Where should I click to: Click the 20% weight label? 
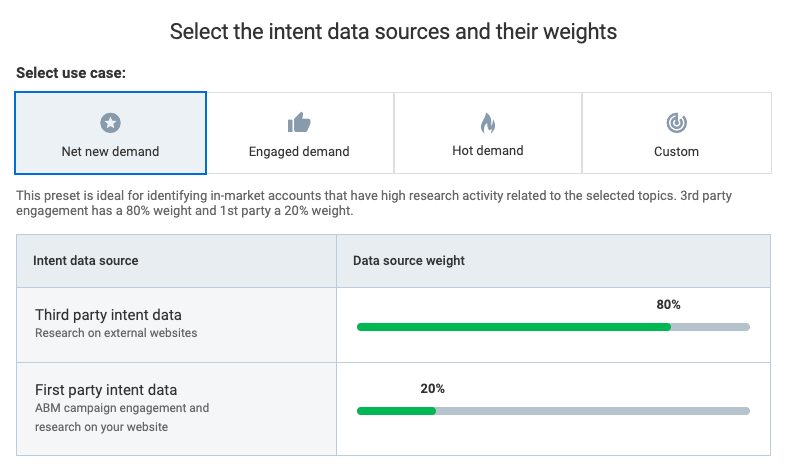[432, 388]
